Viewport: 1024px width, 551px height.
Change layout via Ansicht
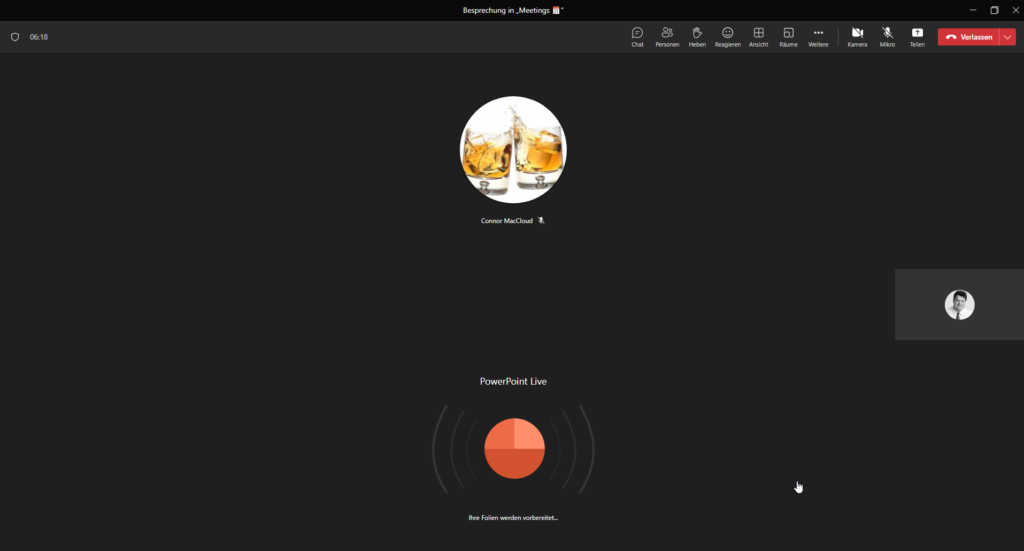[758, 37]
